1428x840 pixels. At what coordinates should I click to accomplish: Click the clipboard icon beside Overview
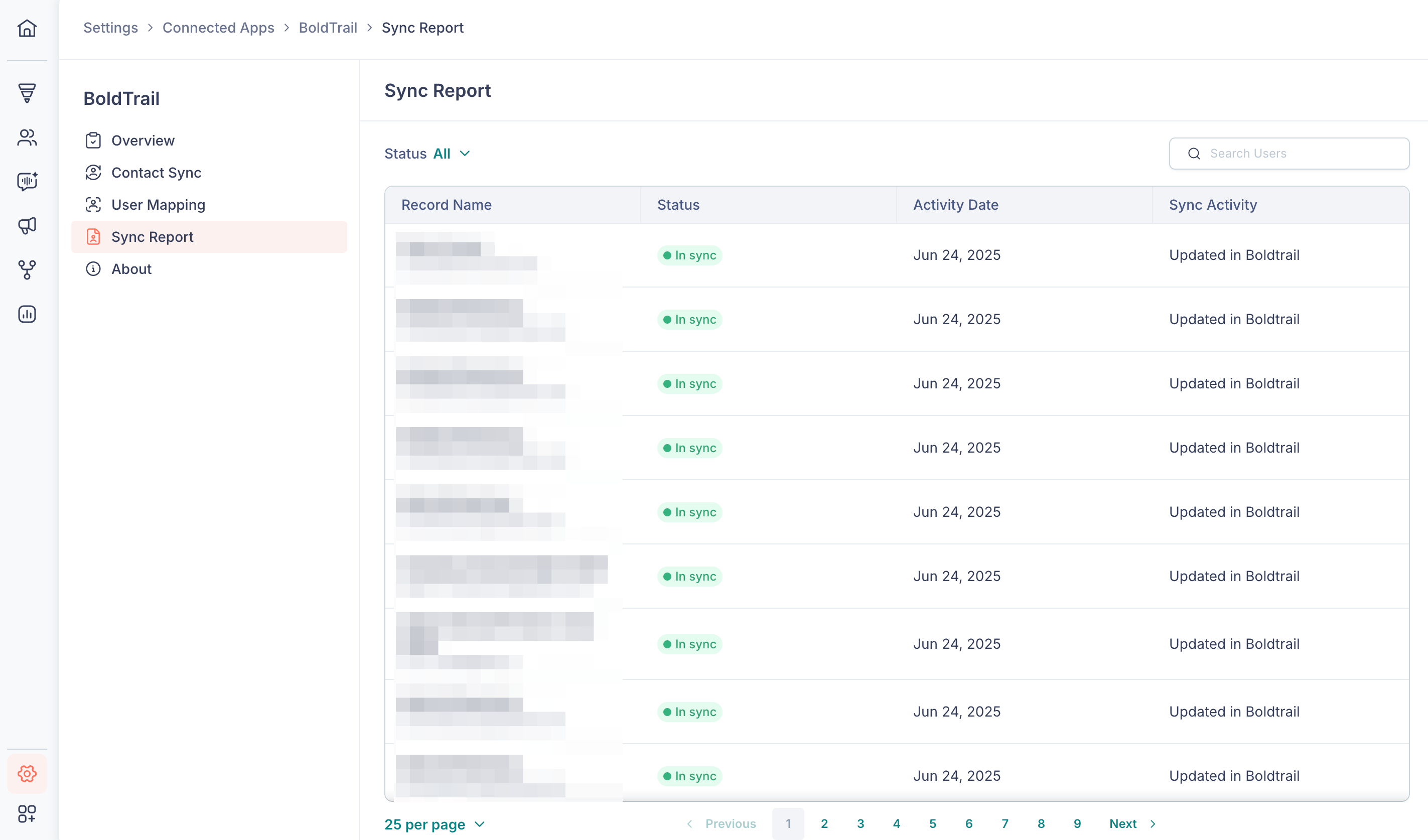[x=93, y=140]
